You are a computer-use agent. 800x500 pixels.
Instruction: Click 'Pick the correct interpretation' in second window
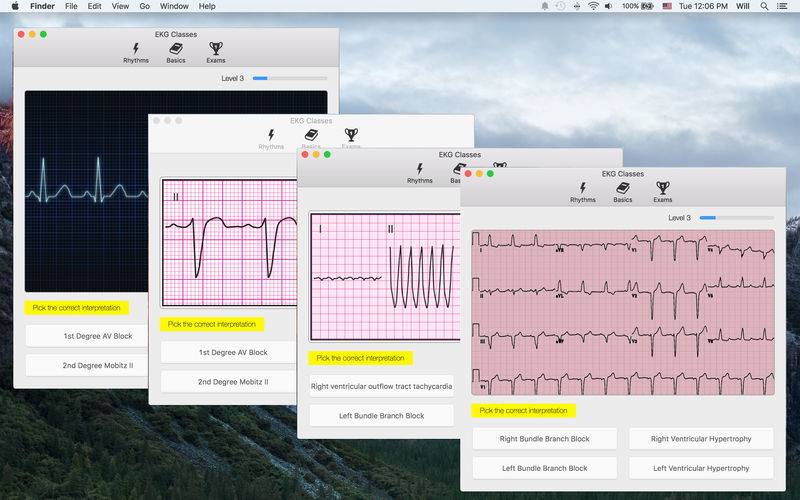click(212, 324)
